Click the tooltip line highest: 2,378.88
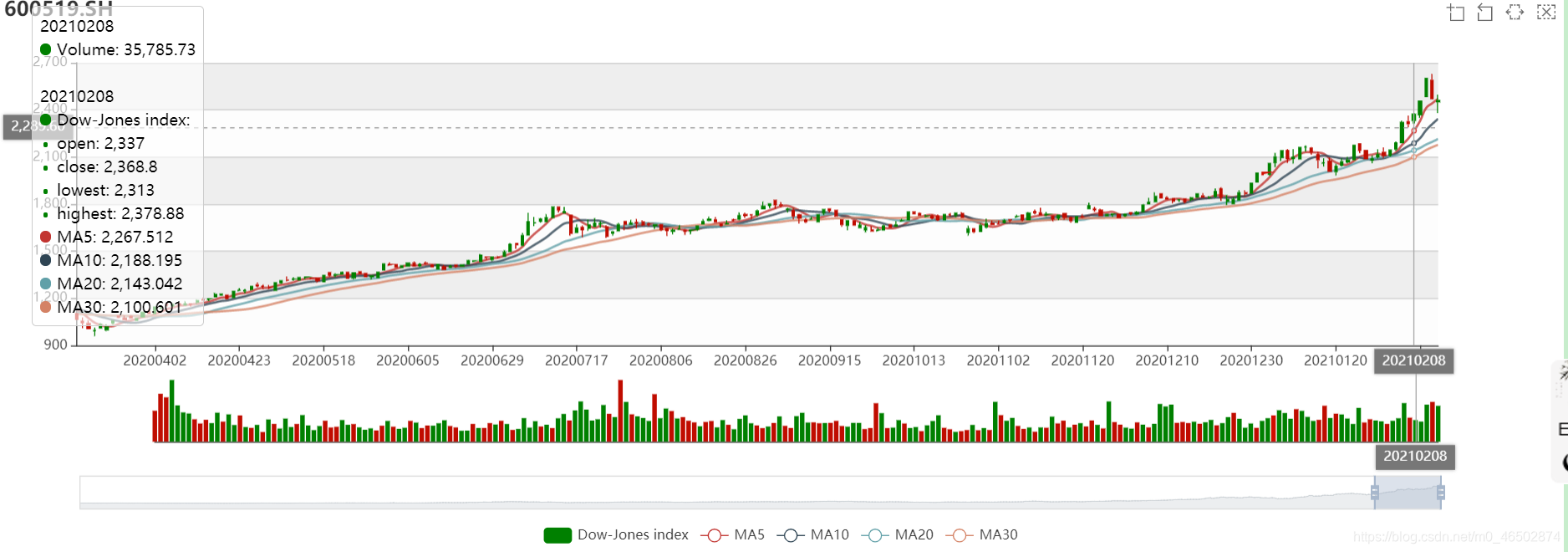Viewport: 1568px width, 552px height. (x=113, y=213)
